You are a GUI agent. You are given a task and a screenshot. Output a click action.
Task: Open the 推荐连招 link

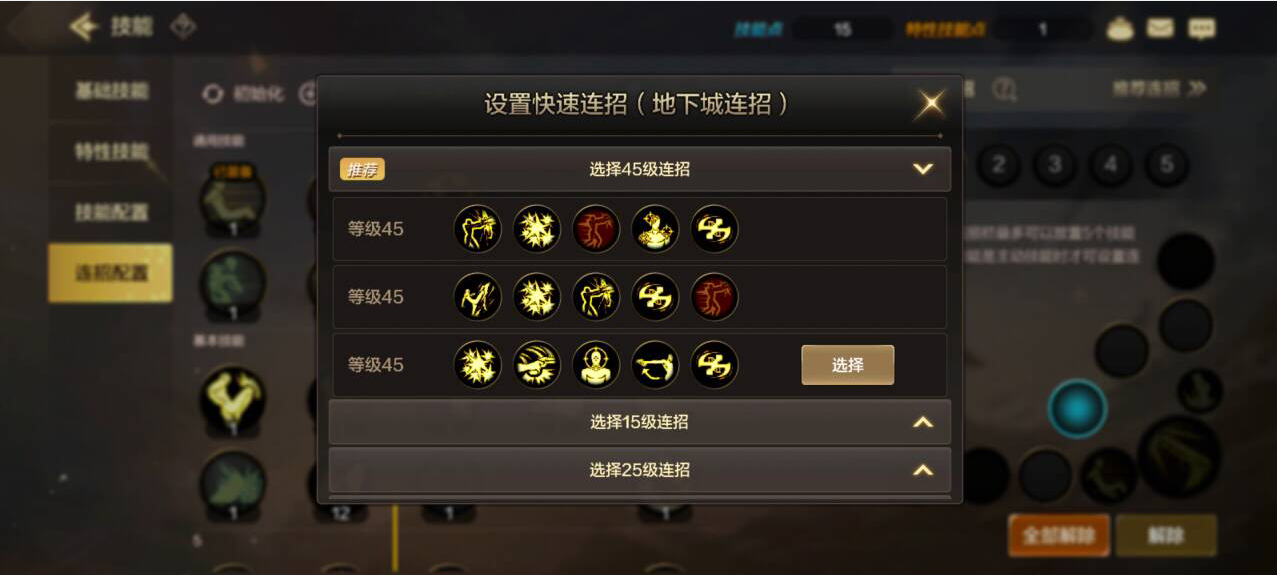pyautogui.click(x=1159, y=89)
